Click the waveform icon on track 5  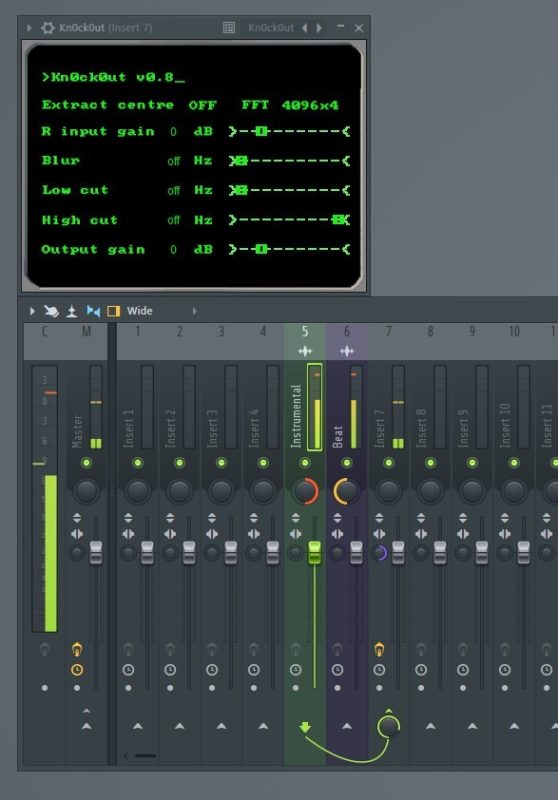click(305, 351)
